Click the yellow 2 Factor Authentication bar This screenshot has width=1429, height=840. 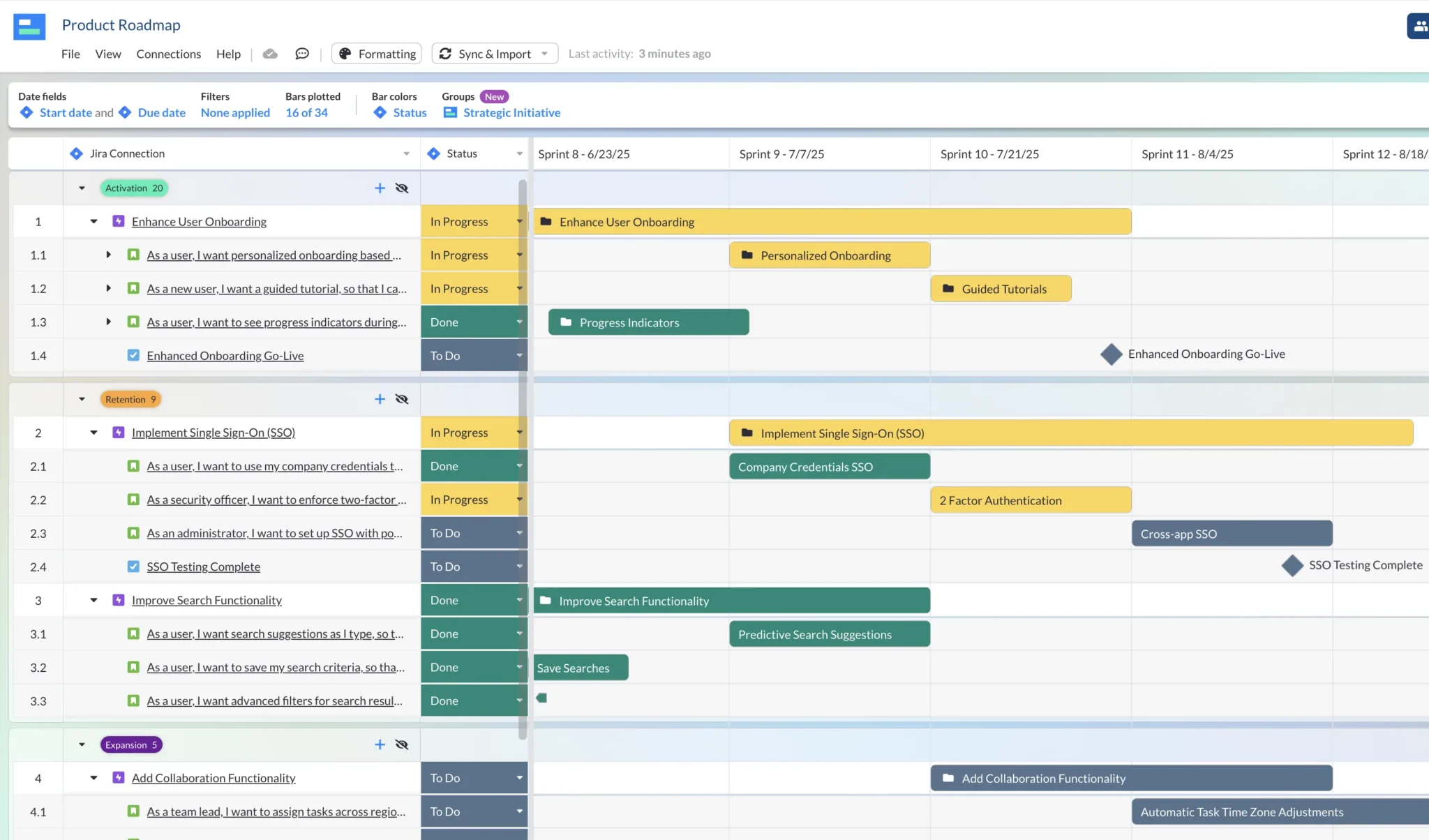[1031, 500]
